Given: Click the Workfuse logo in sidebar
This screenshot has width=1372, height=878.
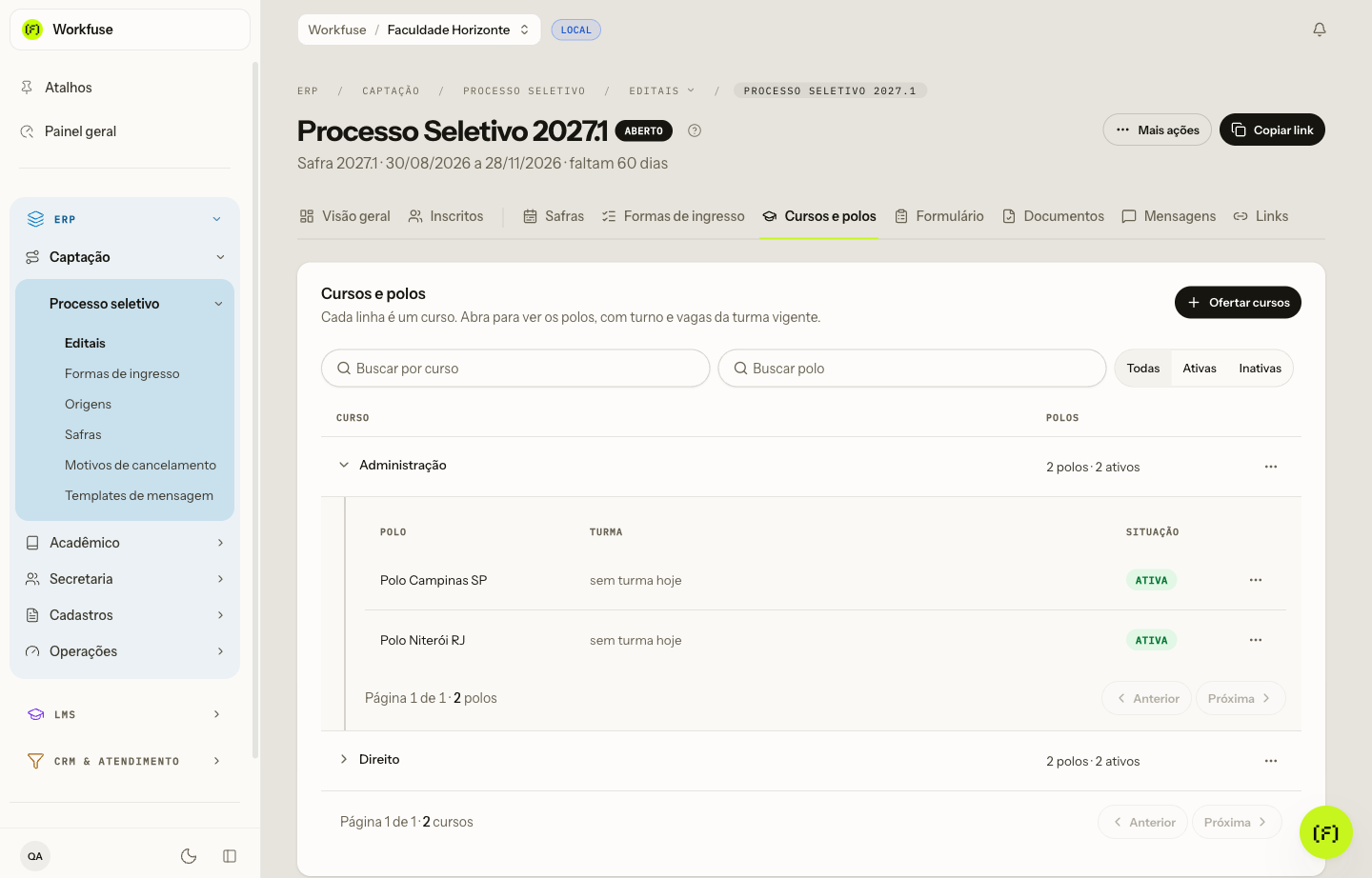Looking at the screenshot, I should [32, 30].
